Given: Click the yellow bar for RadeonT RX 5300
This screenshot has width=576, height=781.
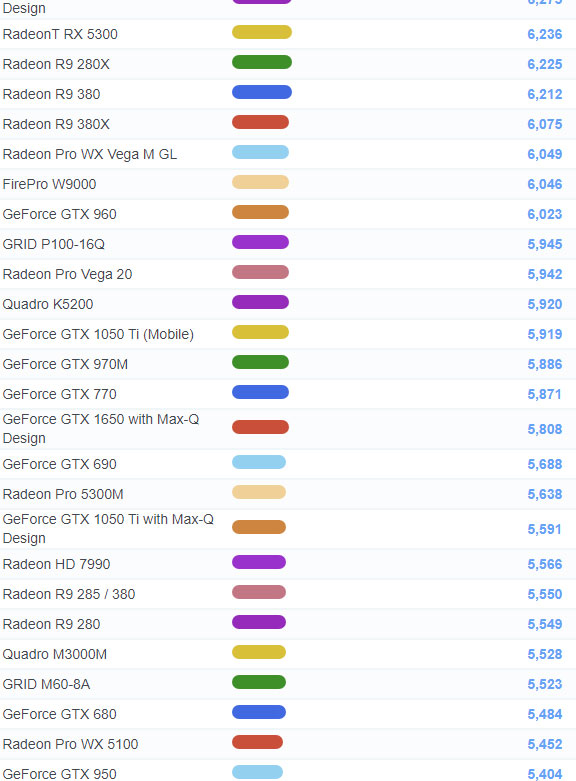Looking at the screenshot, I should (x=262, y=32).
